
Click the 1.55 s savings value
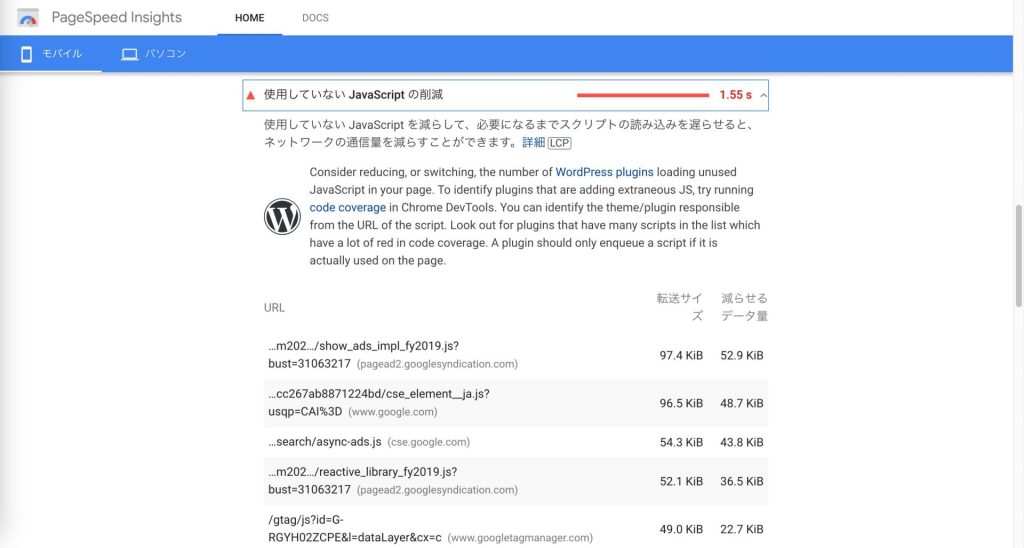(x=735, y=95)
